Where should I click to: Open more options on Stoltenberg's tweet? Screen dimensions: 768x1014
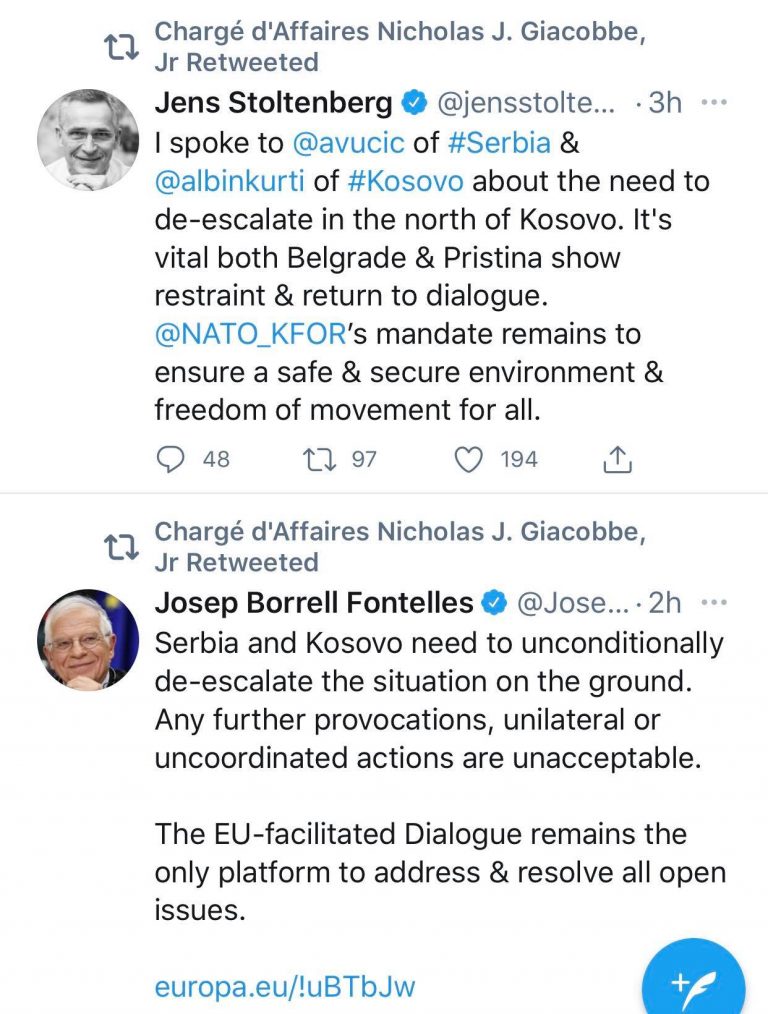coord(712,103)
